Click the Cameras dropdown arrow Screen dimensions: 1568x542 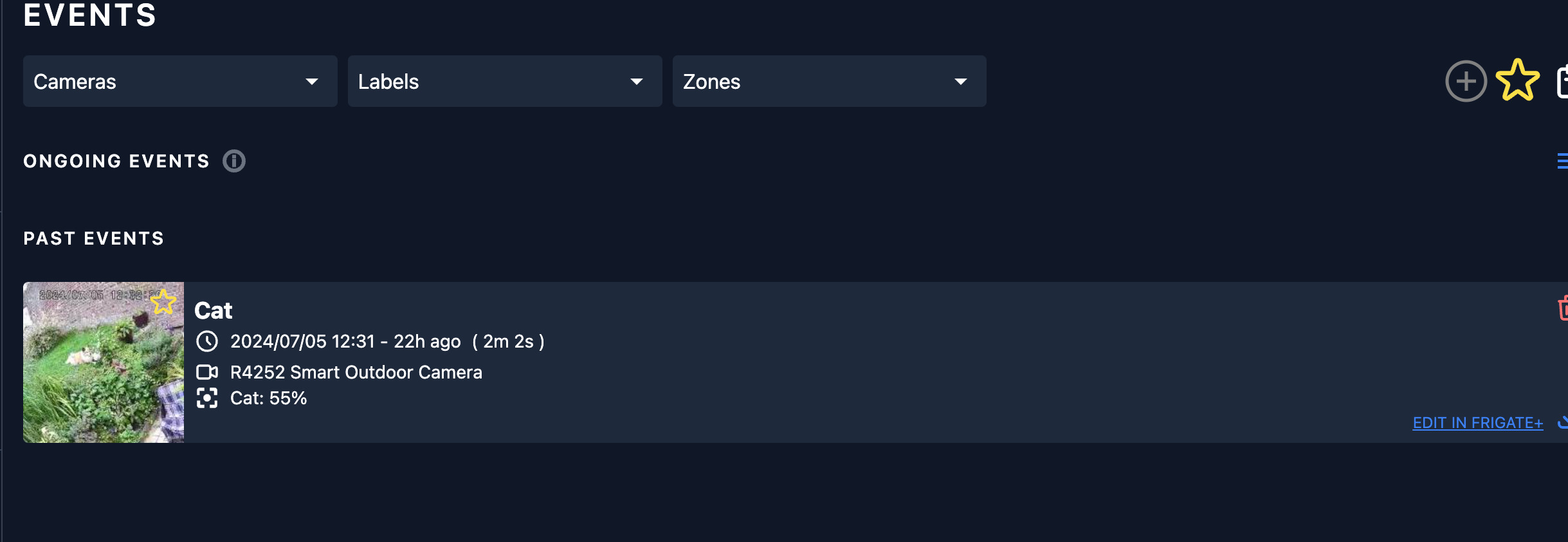[312, 82]
